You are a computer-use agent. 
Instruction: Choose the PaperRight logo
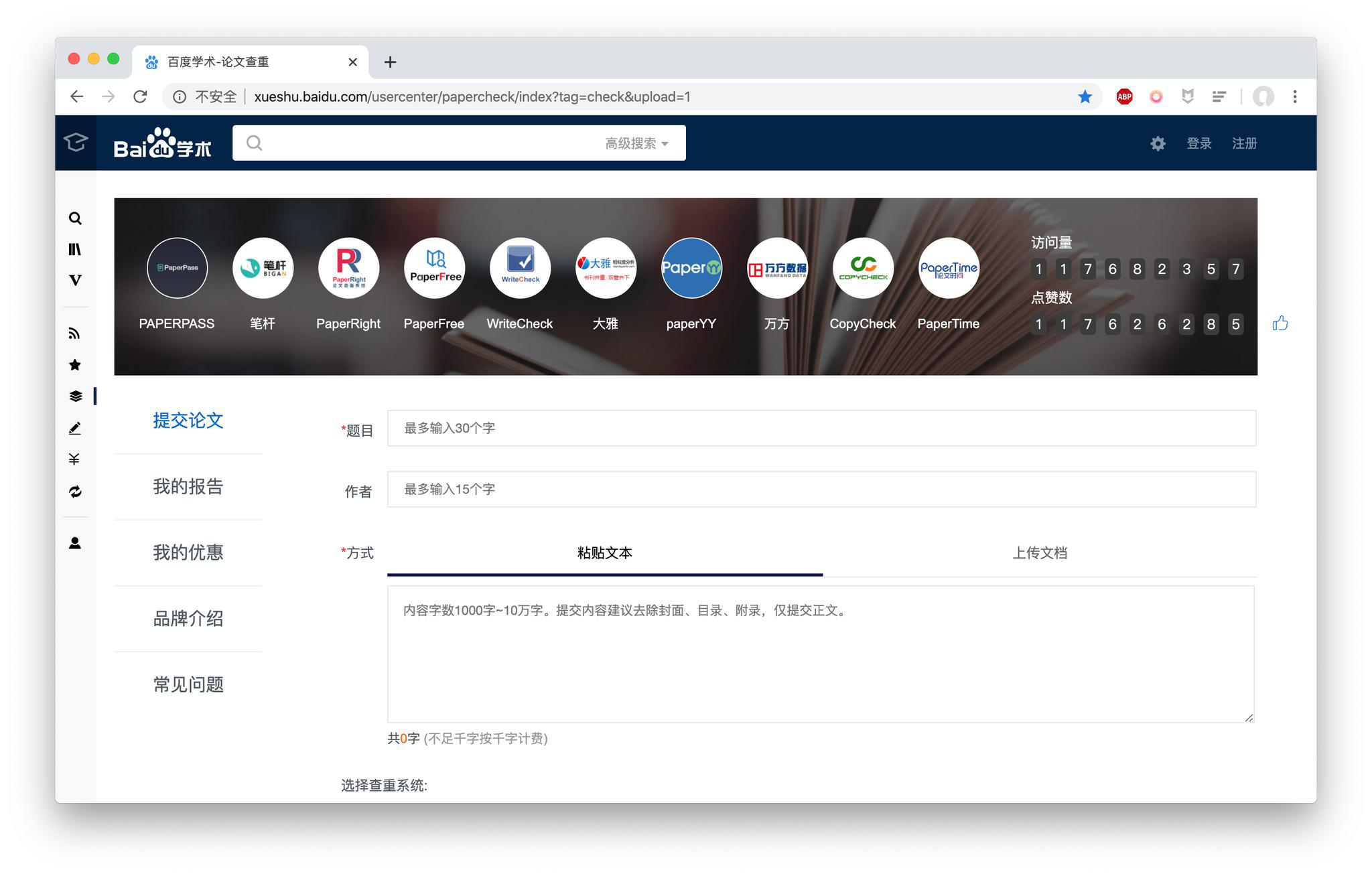(348, 268)
